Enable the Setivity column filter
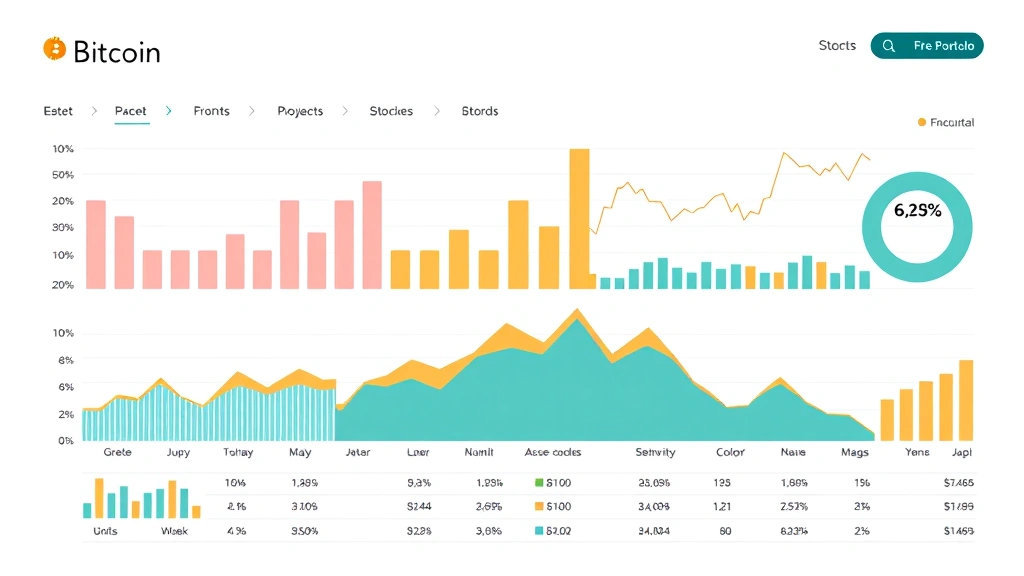This screenshot has height=576, width=1024. click(654, 452)
